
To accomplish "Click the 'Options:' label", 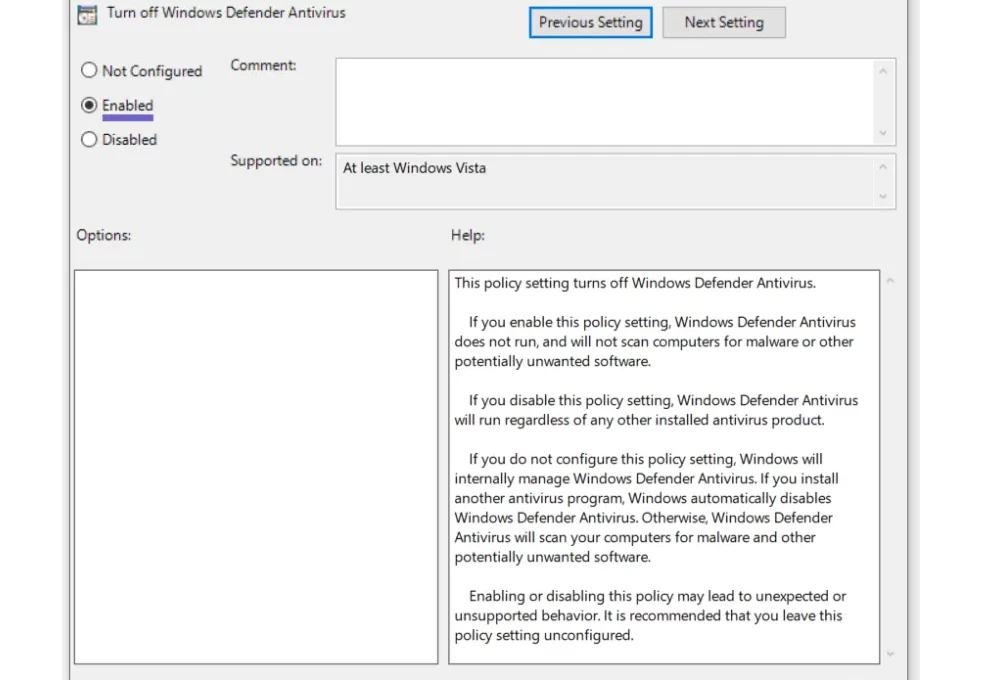I will pyautogui.click(x=104, y=235).
